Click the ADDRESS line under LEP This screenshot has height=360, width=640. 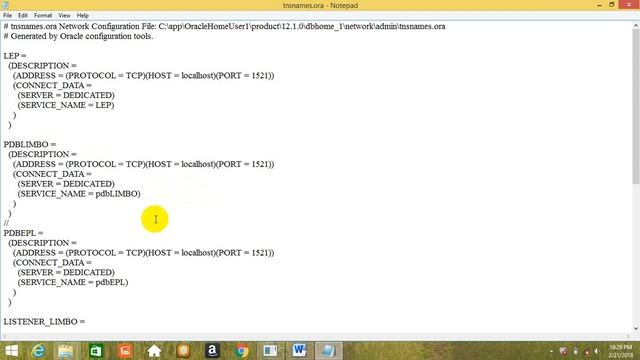[143, 76]
